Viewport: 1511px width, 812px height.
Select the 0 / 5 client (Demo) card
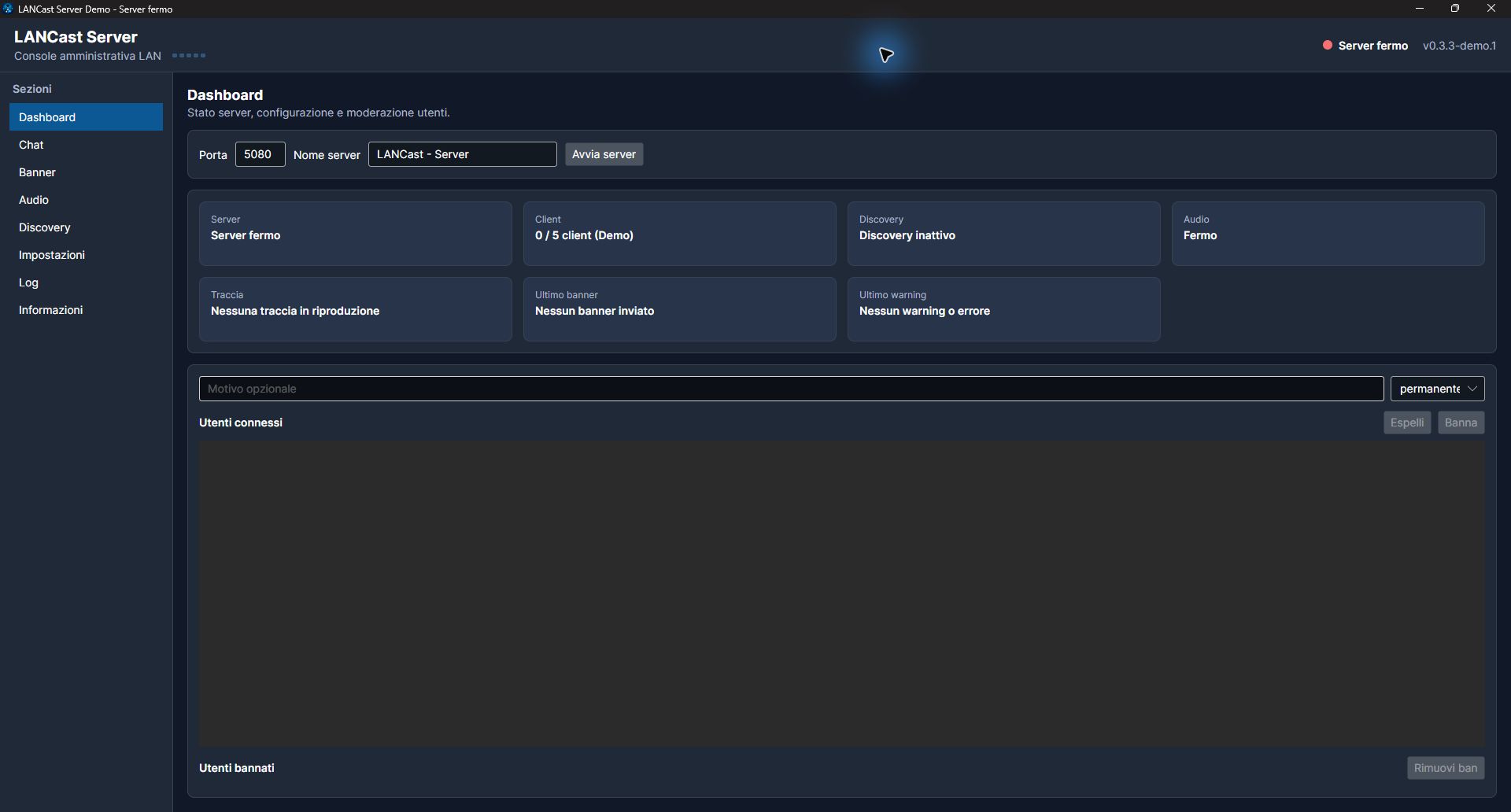pos(680,234)
